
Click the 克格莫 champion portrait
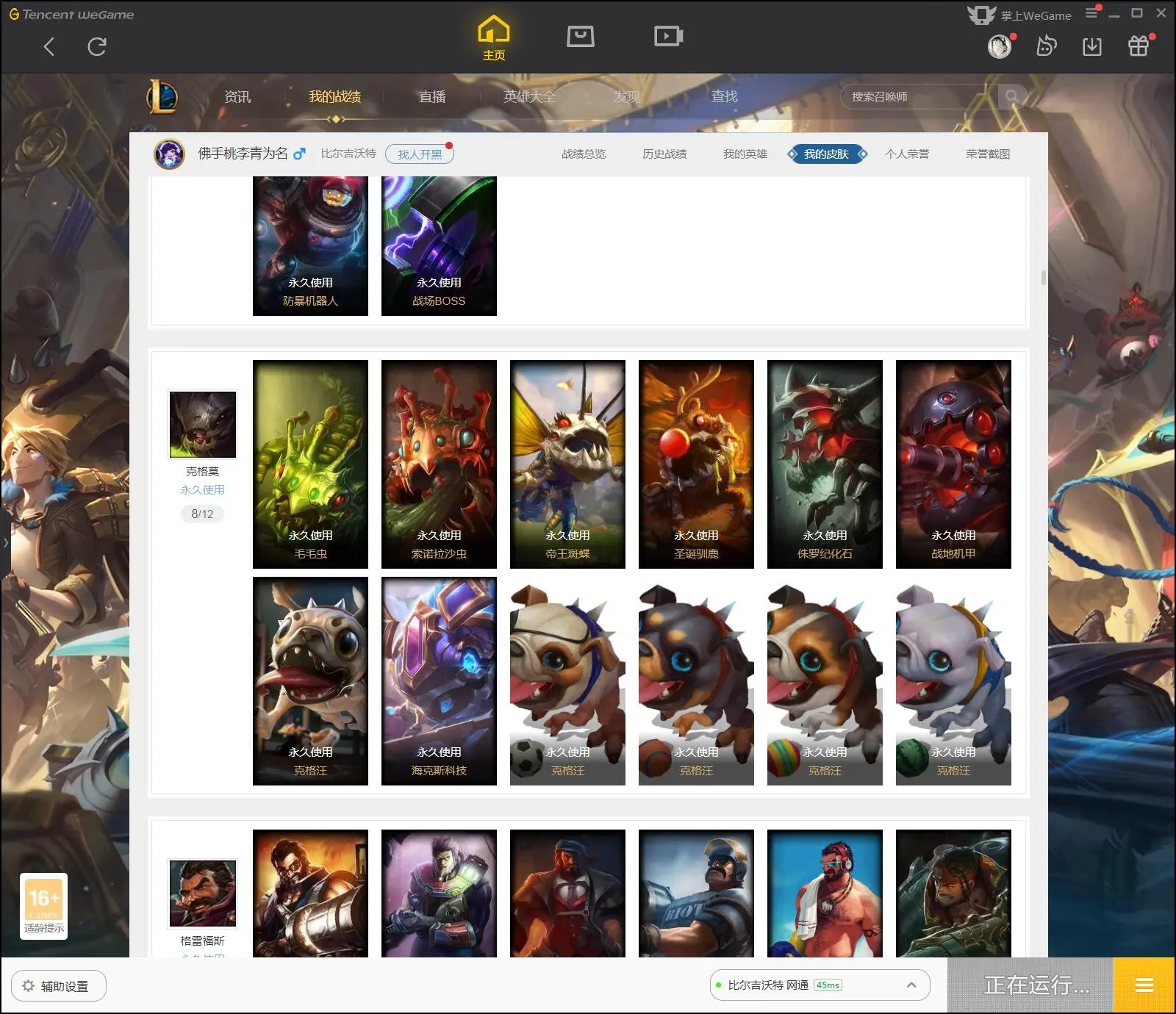(x=203, y=425)
